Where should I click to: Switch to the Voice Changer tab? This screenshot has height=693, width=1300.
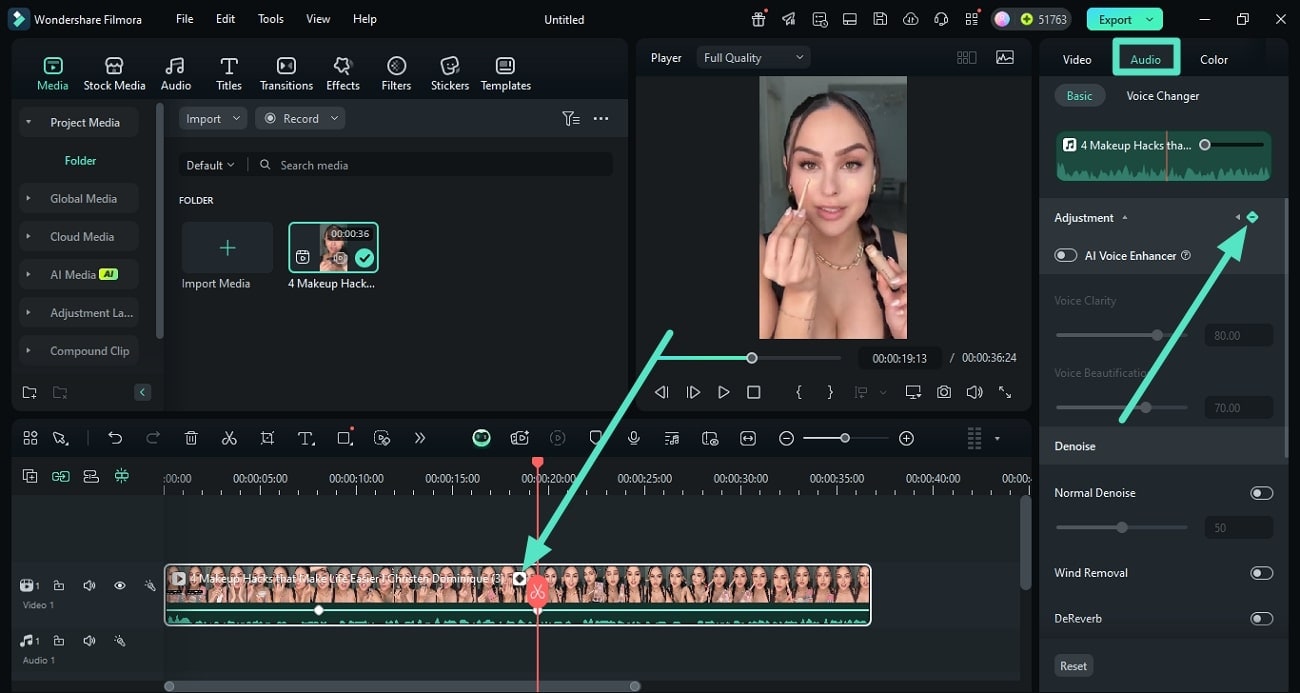point(1162,96)
